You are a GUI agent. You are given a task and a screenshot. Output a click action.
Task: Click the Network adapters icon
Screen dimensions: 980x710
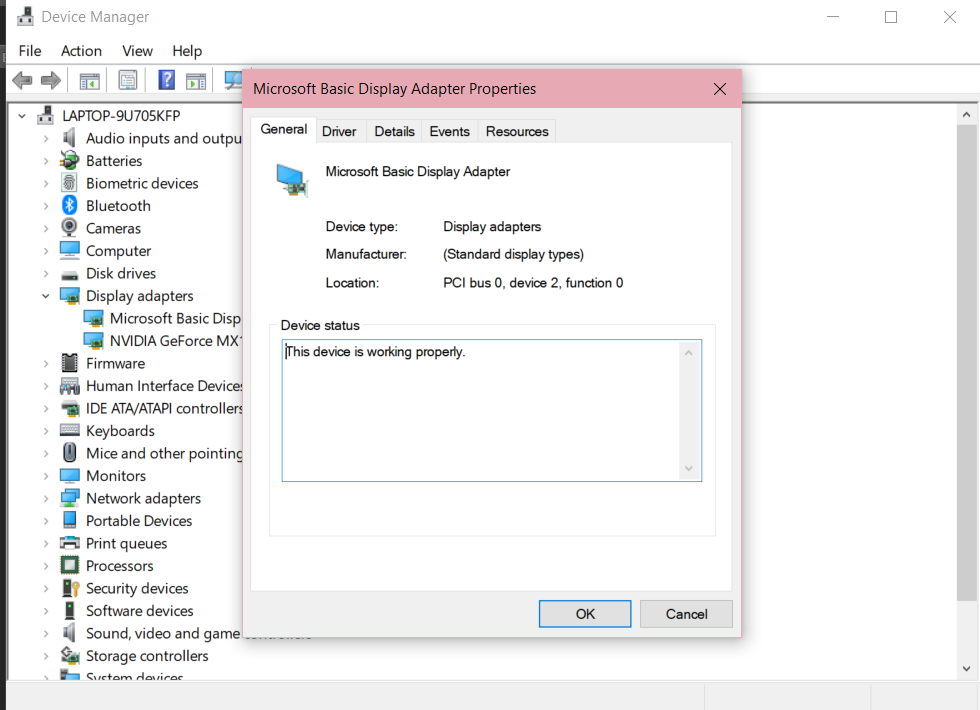(x=69, y=498)
